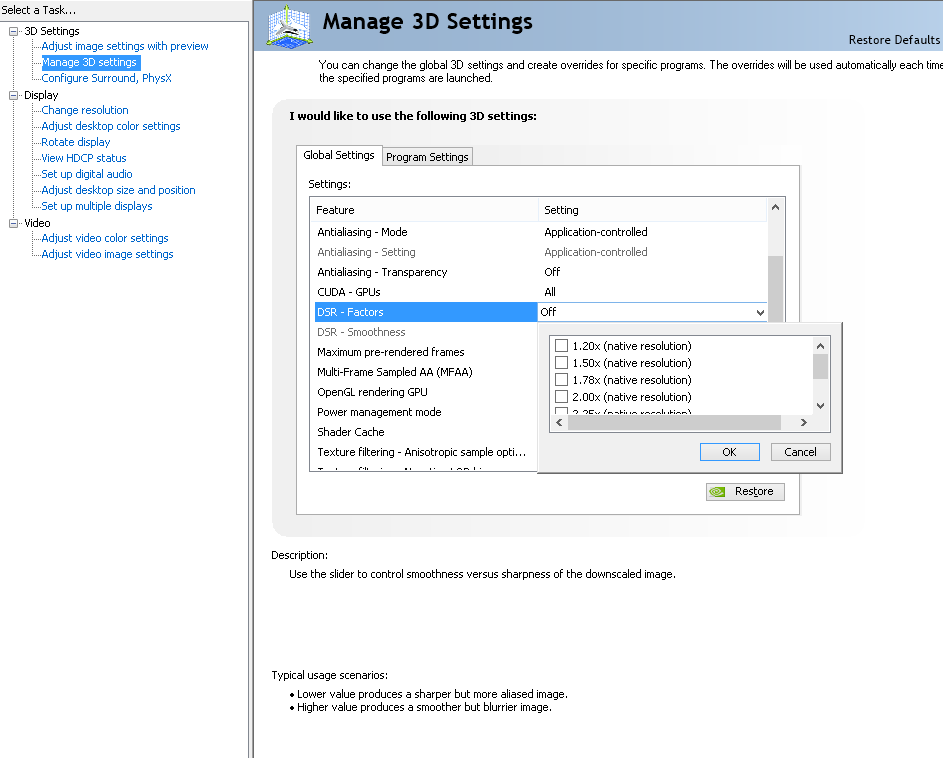Select the 2.00x (native resolution) checkbox

561,396
